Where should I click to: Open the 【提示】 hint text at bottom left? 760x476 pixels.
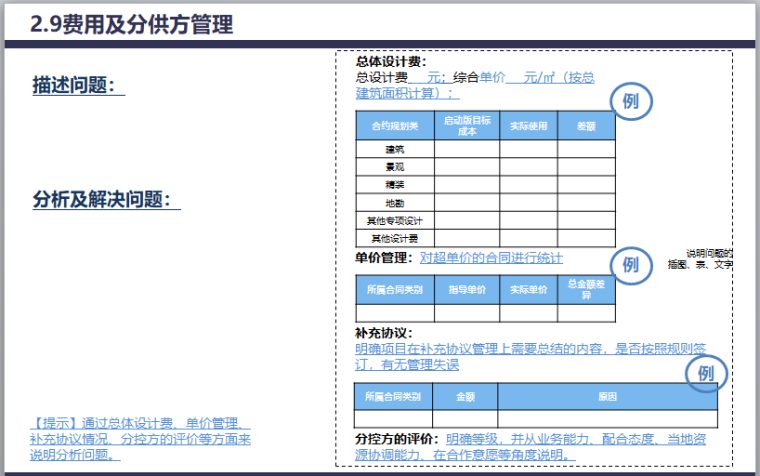click(140, 438)
